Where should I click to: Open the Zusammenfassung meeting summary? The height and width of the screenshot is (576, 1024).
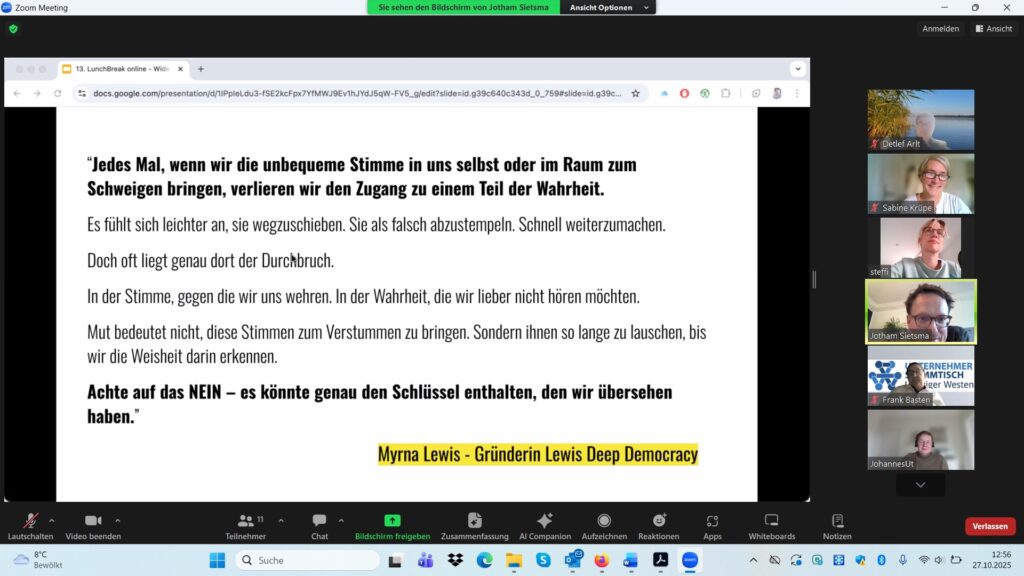pyautogui.click(x=475, y=525)
